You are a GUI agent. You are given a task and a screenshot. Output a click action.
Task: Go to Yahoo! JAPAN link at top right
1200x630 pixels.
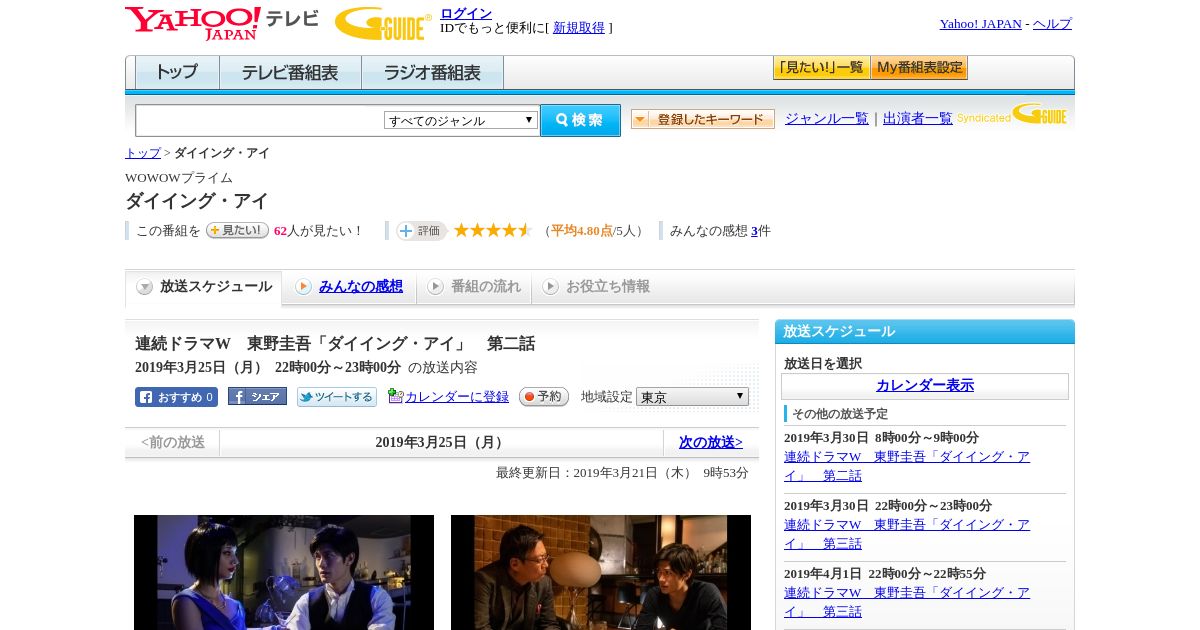980,24
